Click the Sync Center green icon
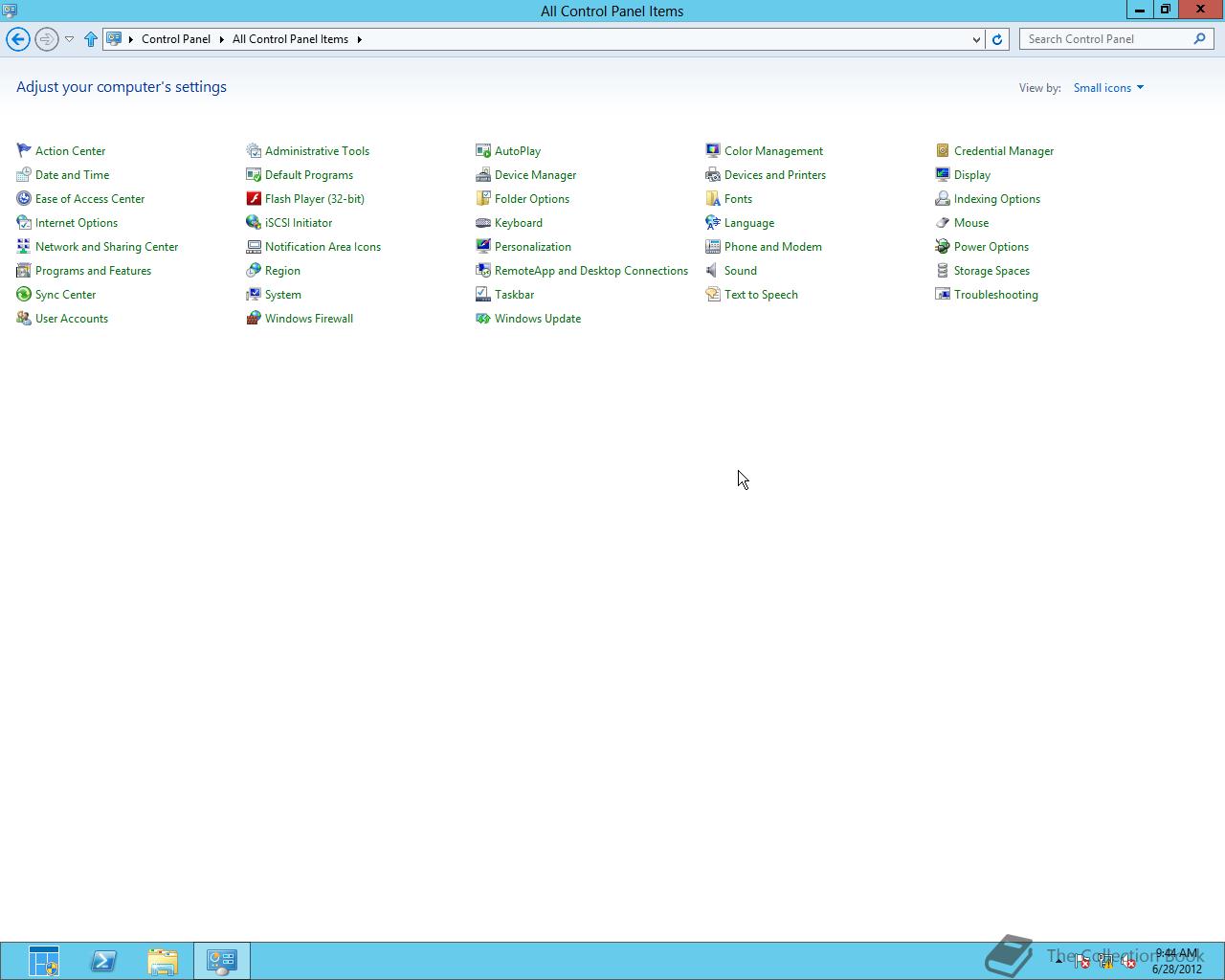 pos(24,294)
